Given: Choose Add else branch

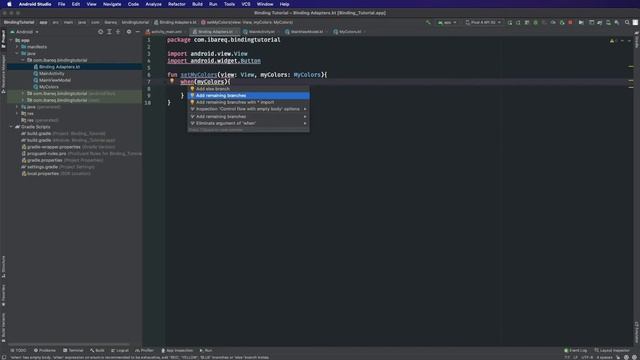Looking at the screenshot, I should pos(248,89).
